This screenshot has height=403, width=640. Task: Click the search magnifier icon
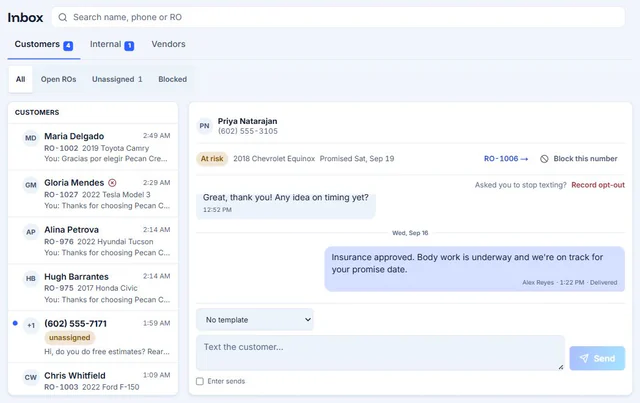pyautogui.click(x=62, y=17)
